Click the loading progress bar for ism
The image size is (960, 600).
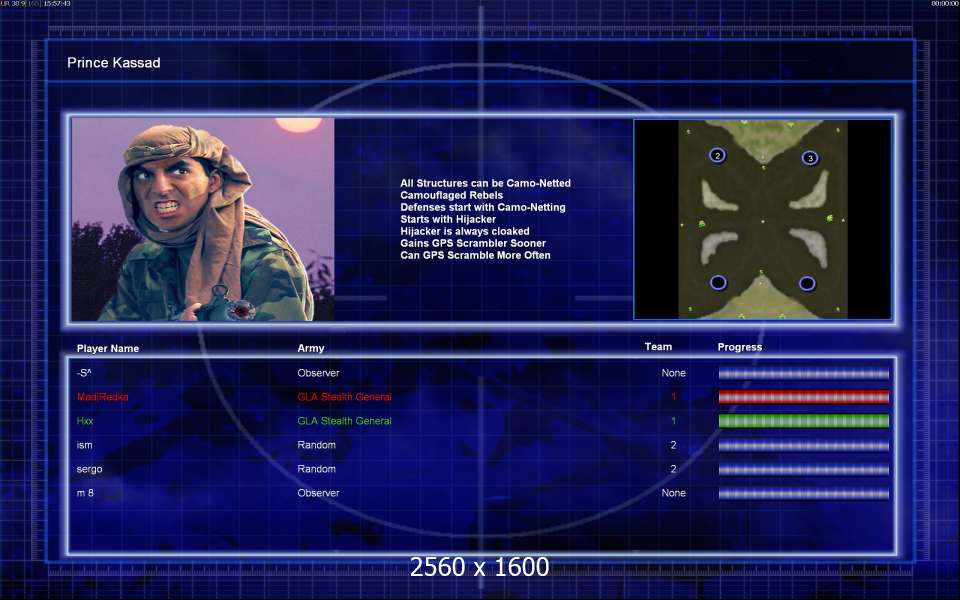tap(803, 445)
